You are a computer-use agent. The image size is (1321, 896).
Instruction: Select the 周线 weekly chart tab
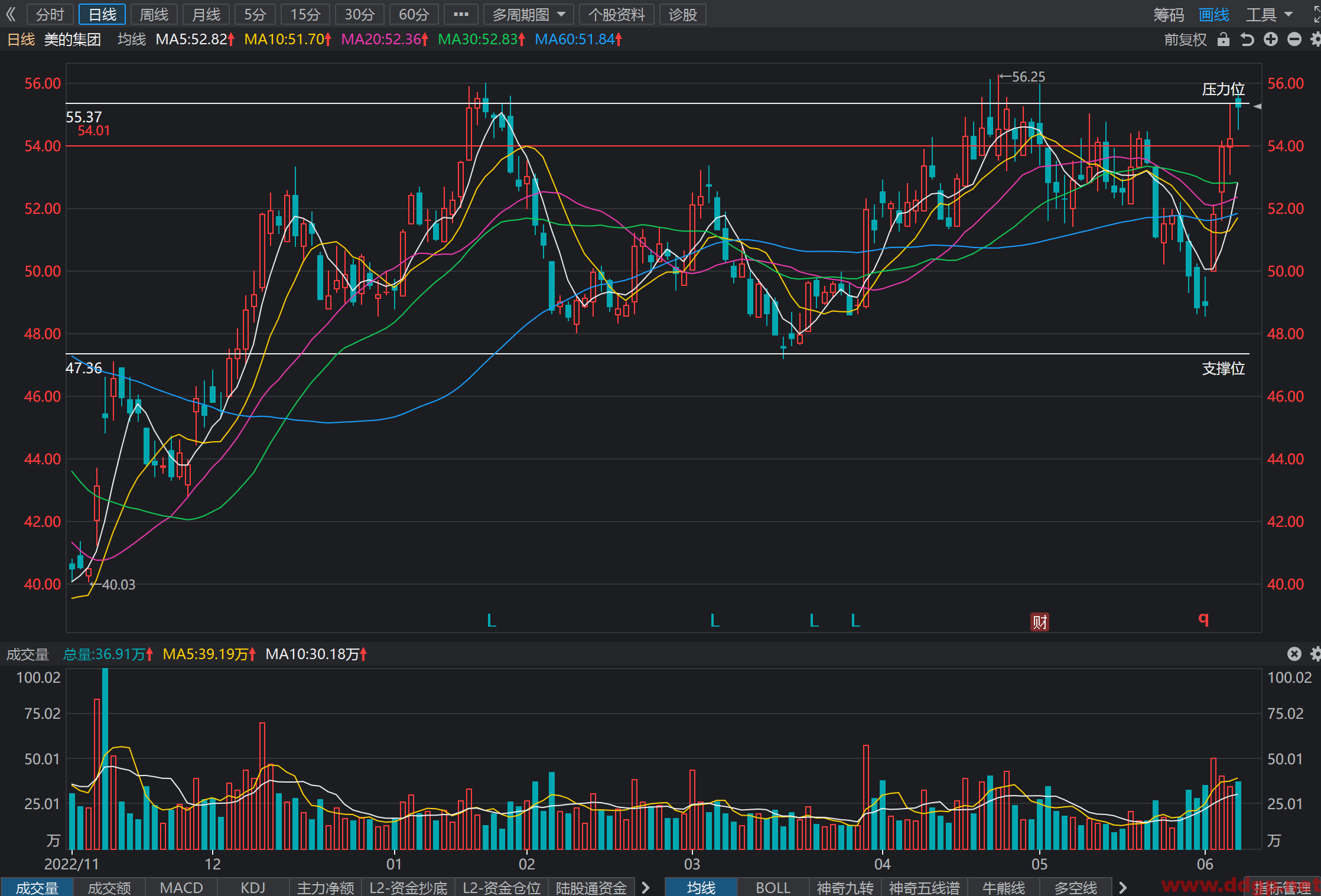pyautogui.click(x=154, y=14)
